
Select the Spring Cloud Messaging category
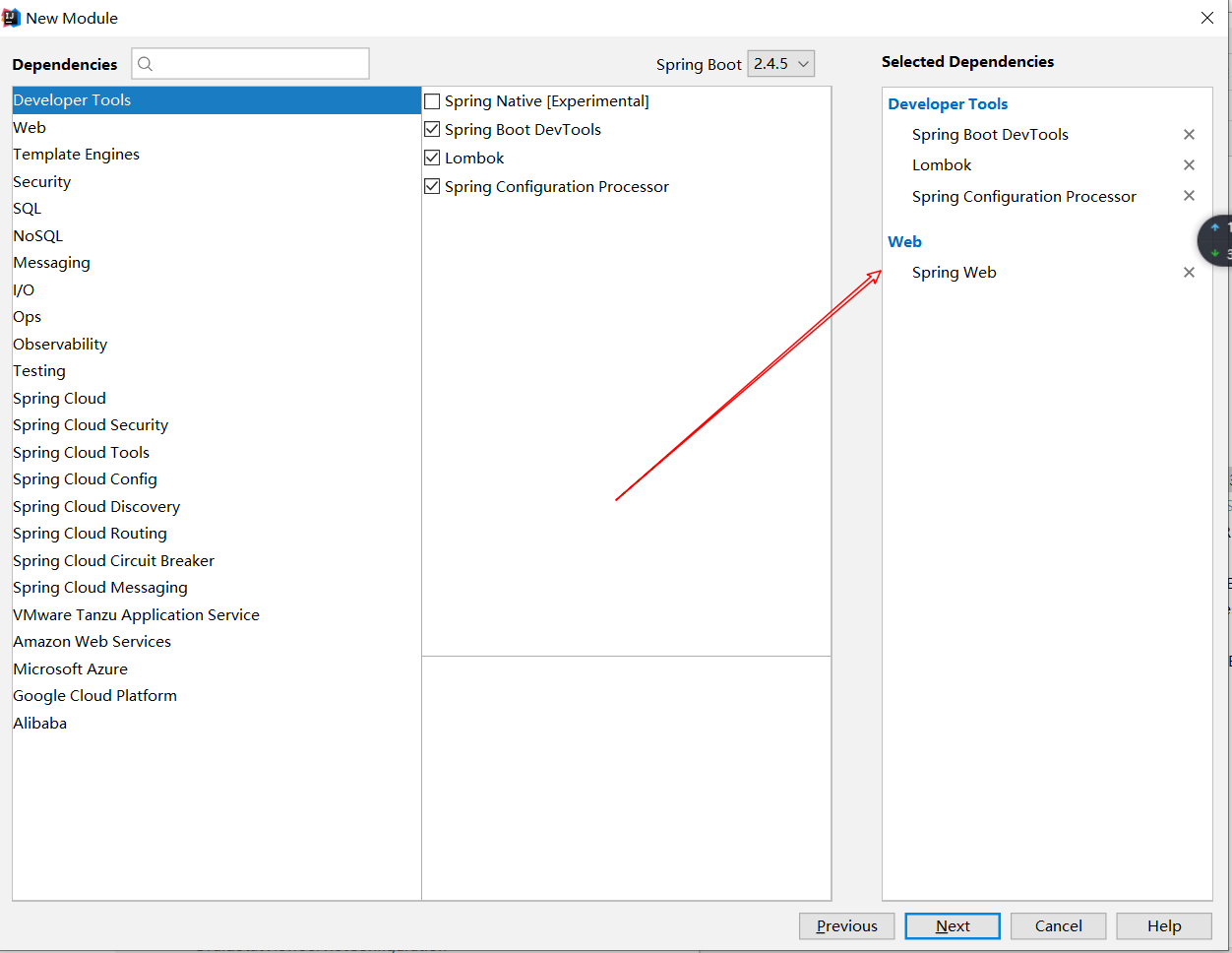click(x=216, y=588)
